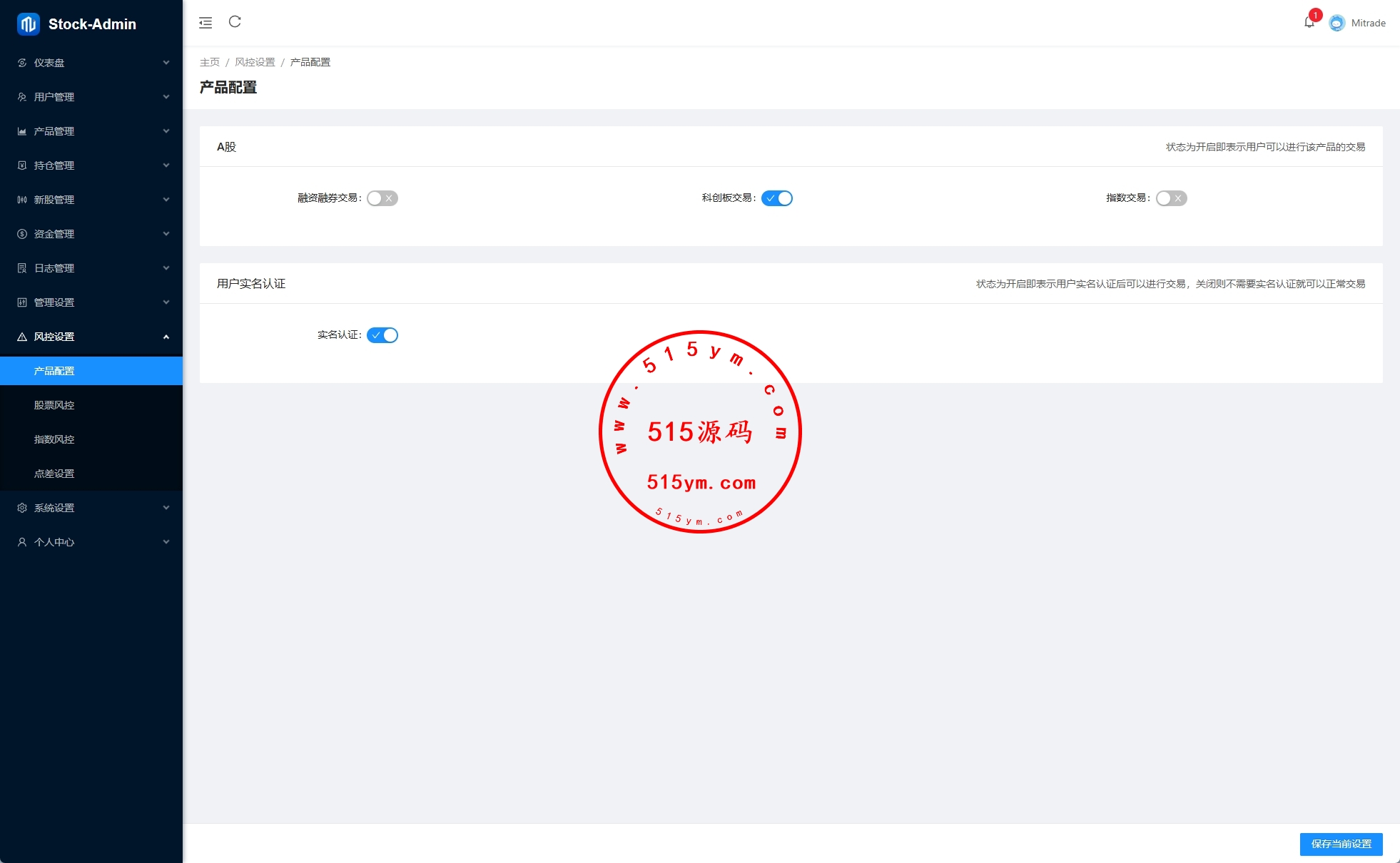Click the 系统设置 gear icon
The height and width of the screenshot is (863, 1400).
[x=22, y=508]
